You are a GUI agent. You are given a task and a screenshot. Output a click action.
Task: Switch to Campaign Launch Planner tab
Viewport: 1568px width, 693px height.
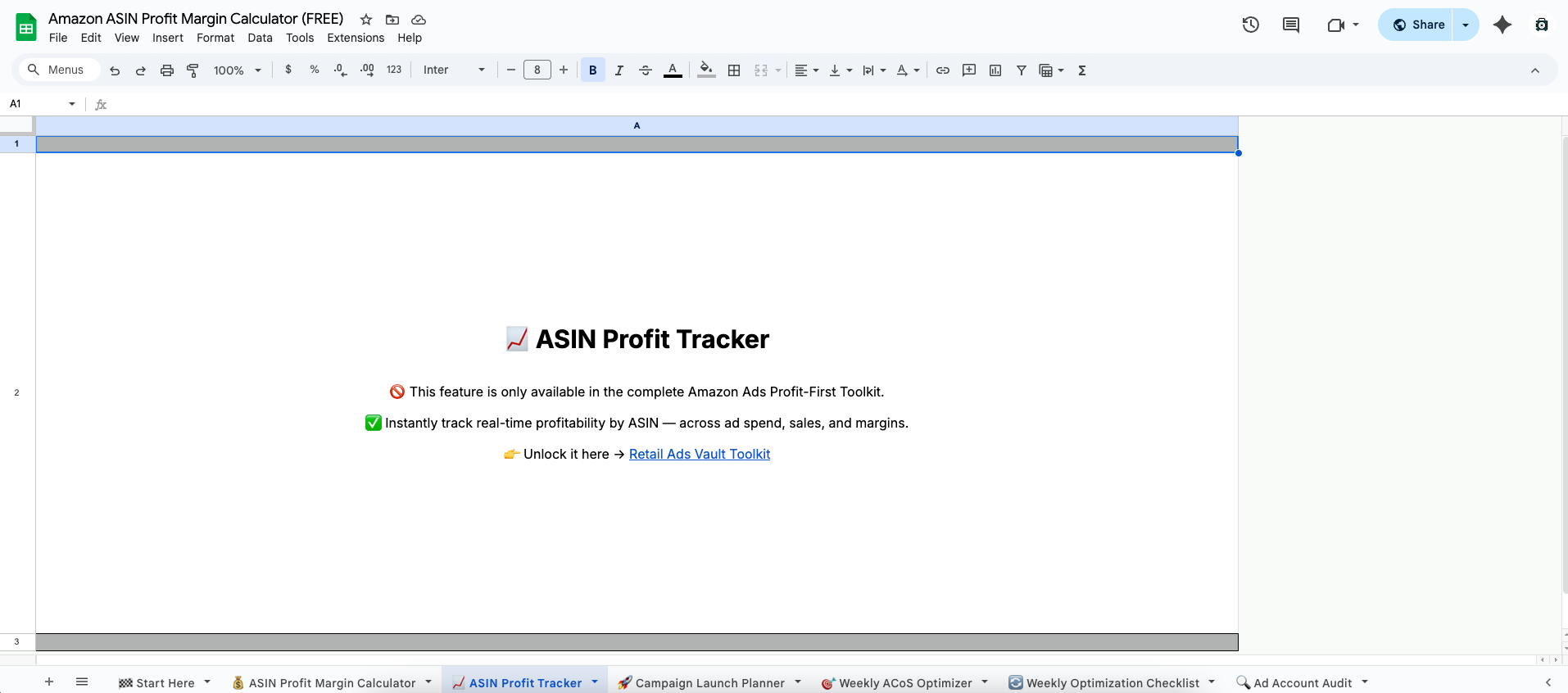[x=709, y=683]
